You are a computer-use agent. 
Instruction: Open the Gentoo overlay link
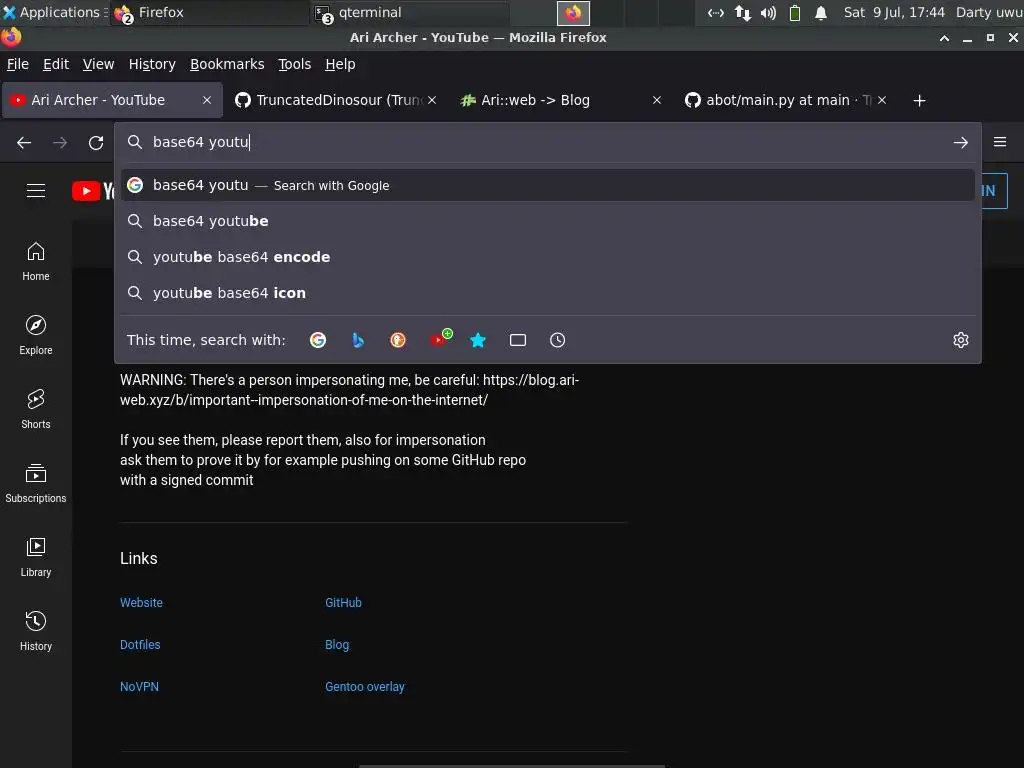tap(364, 686)
